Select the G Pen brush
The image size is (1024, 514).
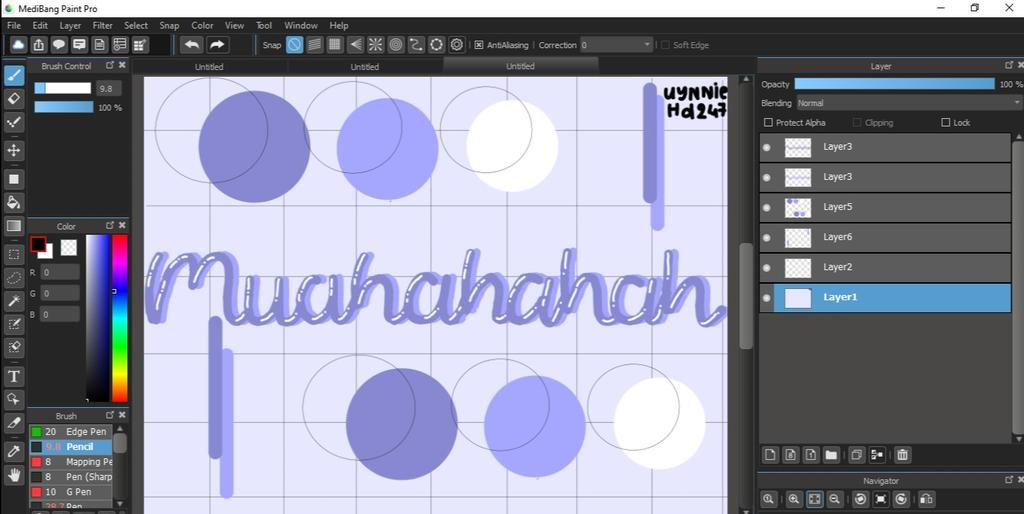coord(71,492)
